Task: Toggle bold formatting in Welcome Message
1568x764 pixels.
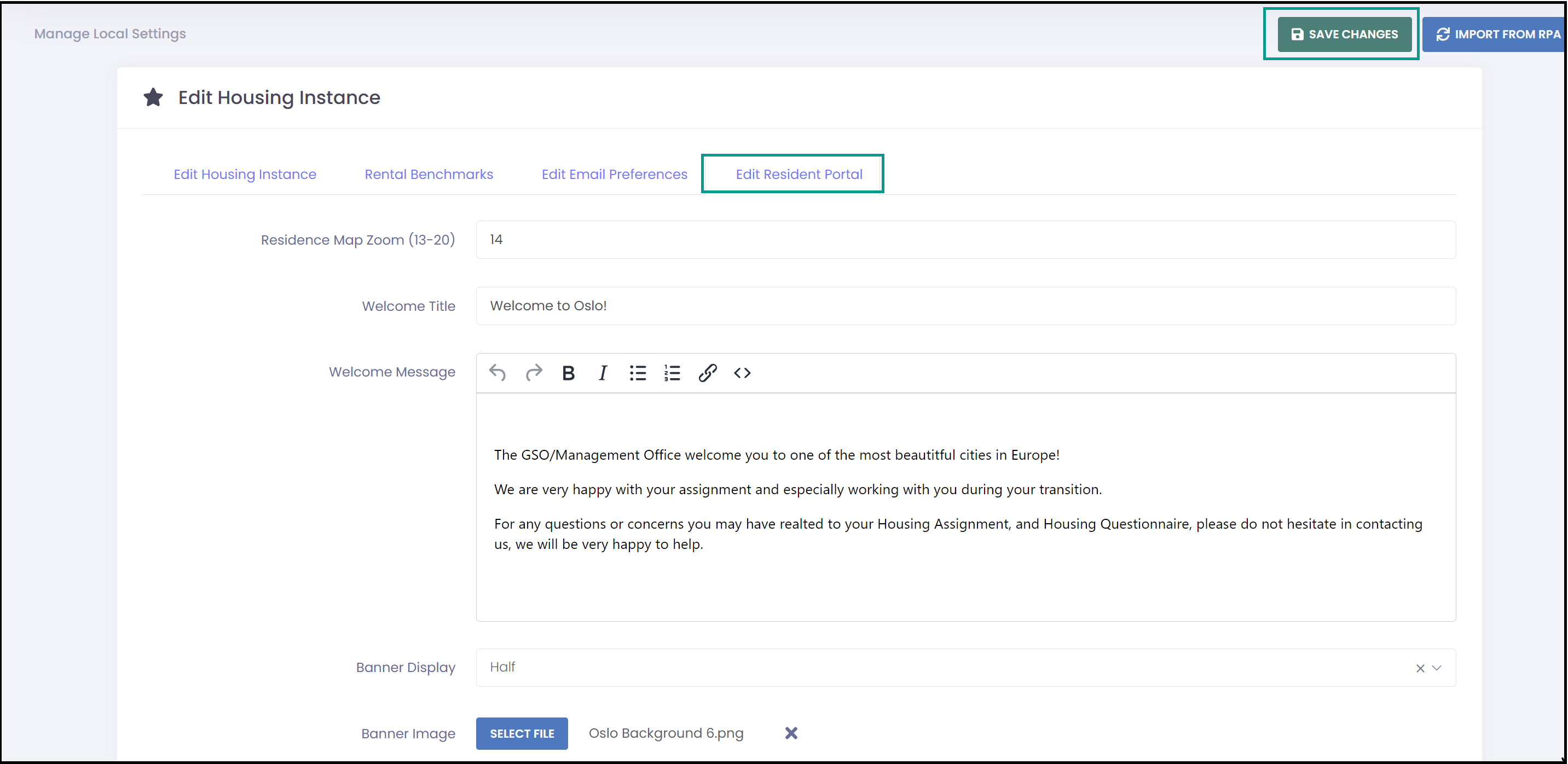Action: point(569,373)
